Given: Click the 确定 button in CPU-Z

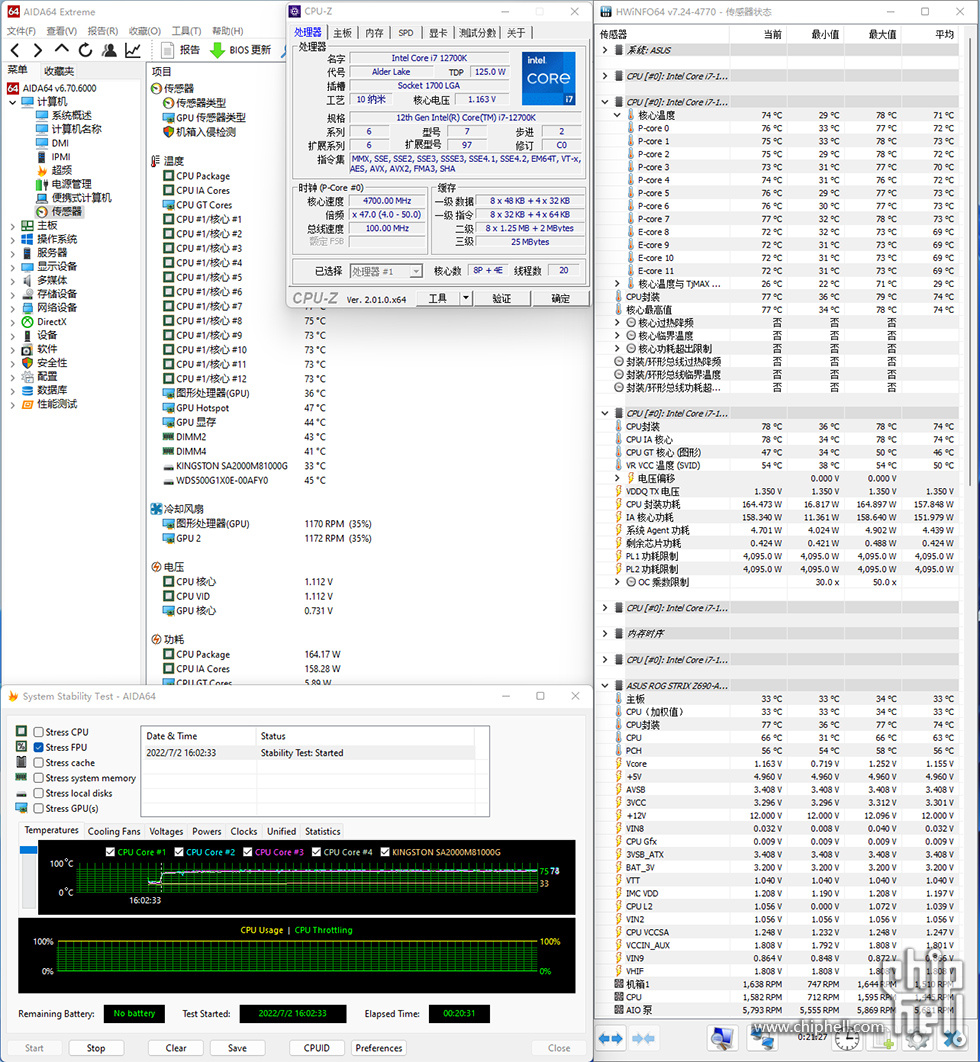Looking at the screenshot, I should tap(560, 298).
